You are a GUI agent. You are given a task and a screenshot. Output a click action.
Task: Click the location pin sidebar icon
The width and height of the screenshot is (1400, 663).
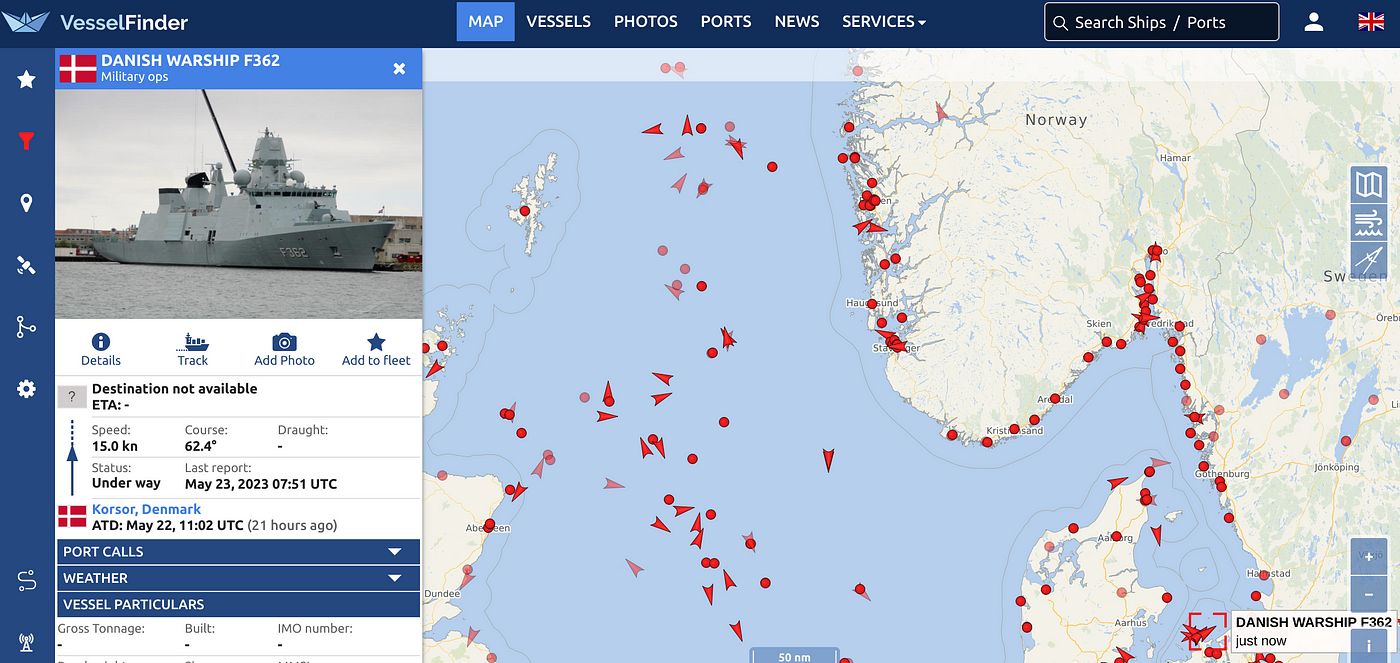27,203
